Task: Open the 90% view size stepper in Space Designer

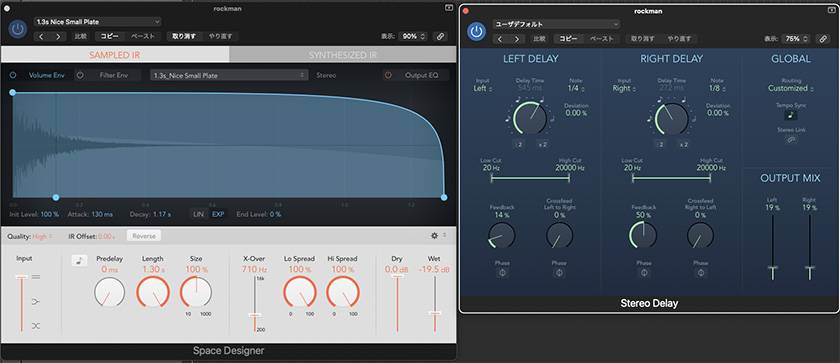Action: pyautogui.click(x=414, y=36)
